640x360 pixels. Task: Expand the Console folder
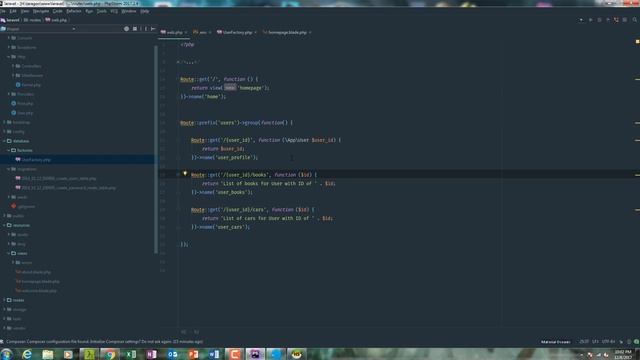pyautogui.click(x=9, y=38)
